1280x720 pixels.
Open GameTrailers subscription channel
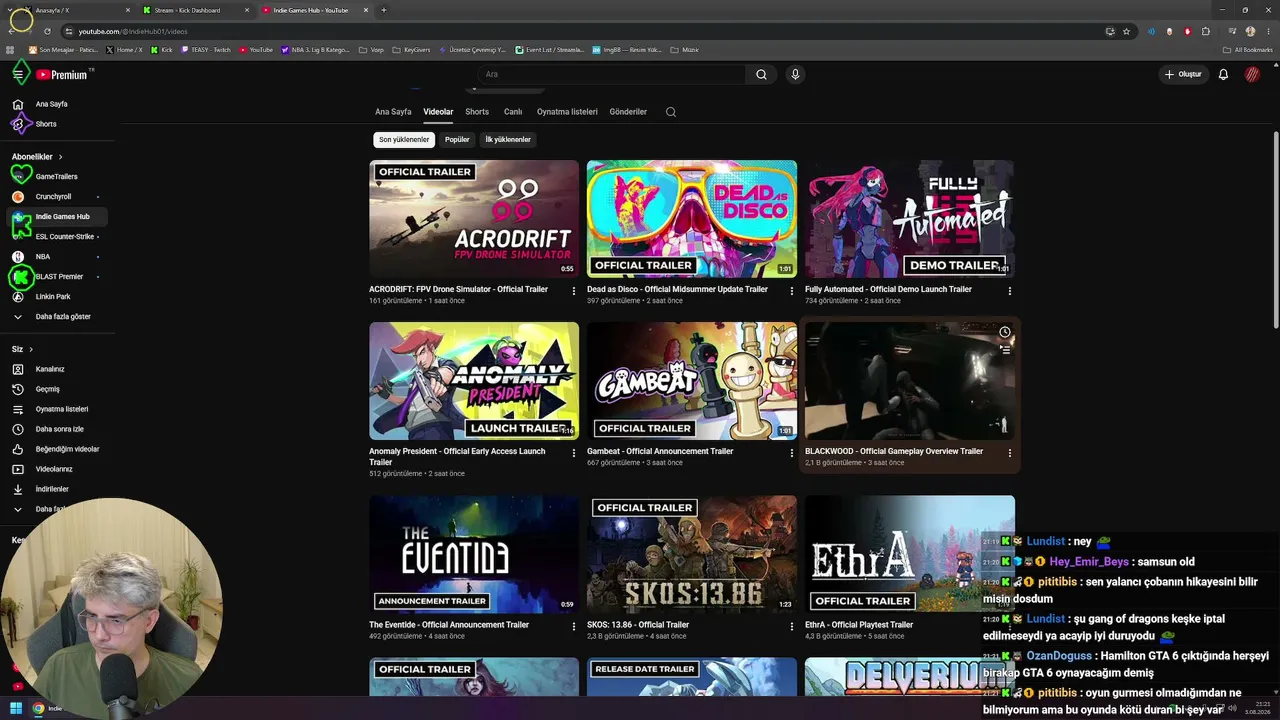[x=58, y=177]
